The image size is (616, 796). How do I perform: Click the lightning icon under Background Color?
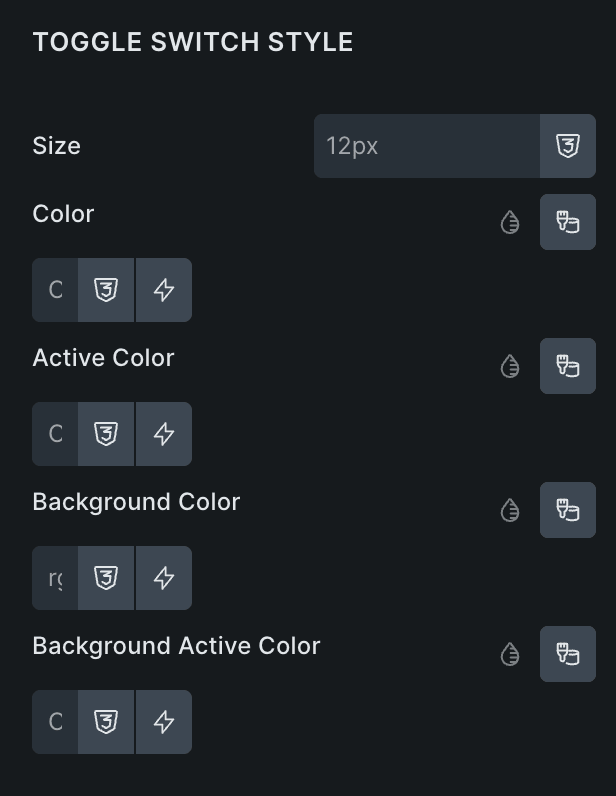tap(164, 578)
